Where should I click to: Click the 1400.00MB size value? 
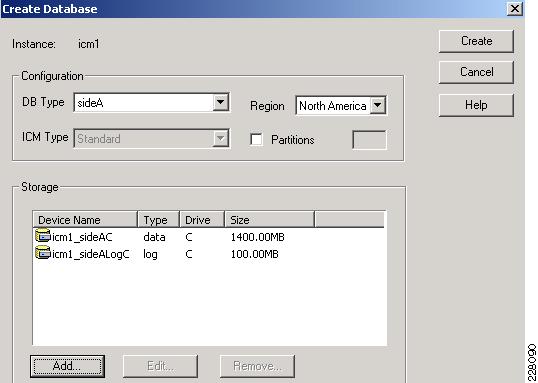click(257, 237)
